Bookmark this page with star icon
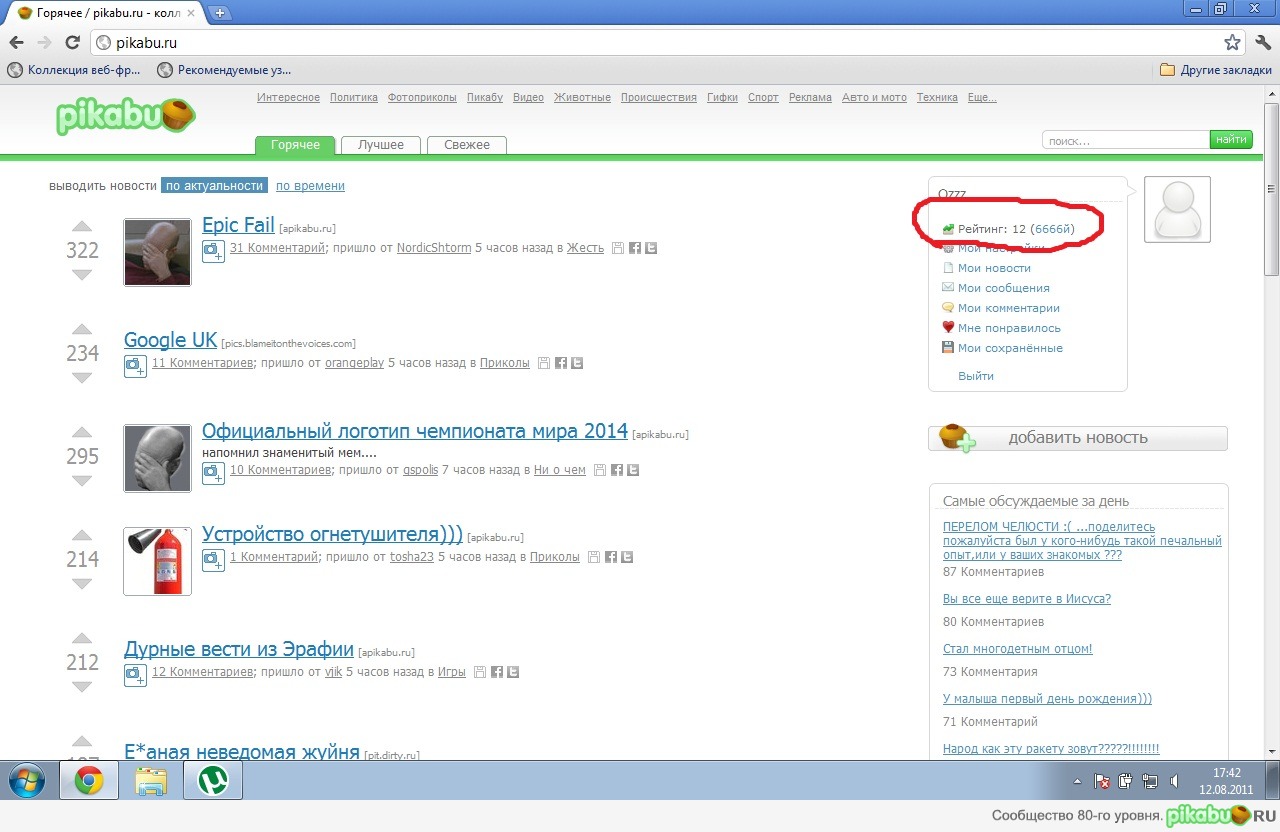Viewport: 1280px width, 832px height. (x=1232, y=43)
